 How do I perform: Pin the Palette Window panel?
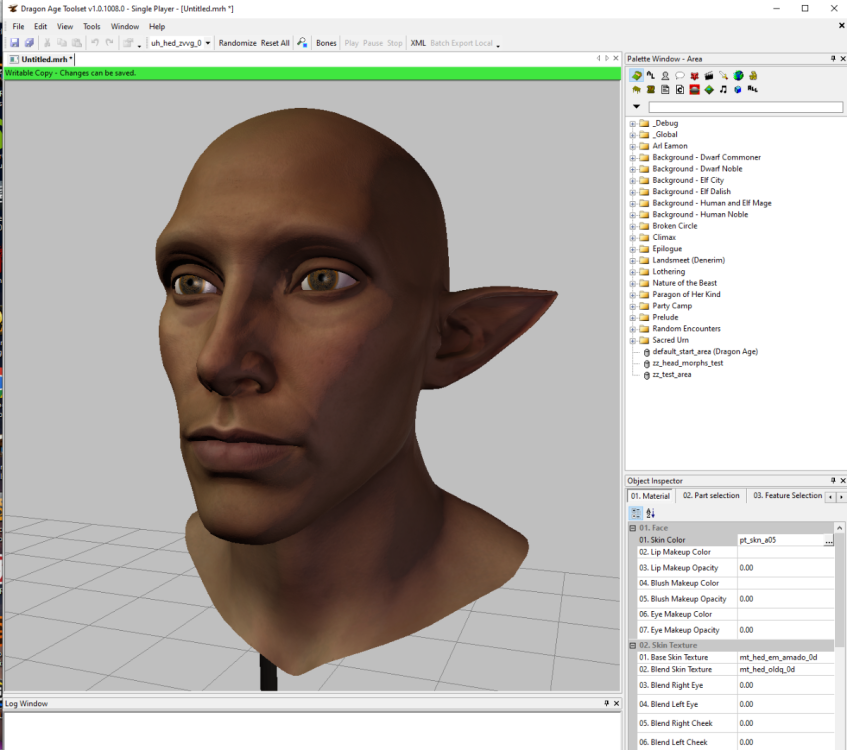[x=832, y=59]
